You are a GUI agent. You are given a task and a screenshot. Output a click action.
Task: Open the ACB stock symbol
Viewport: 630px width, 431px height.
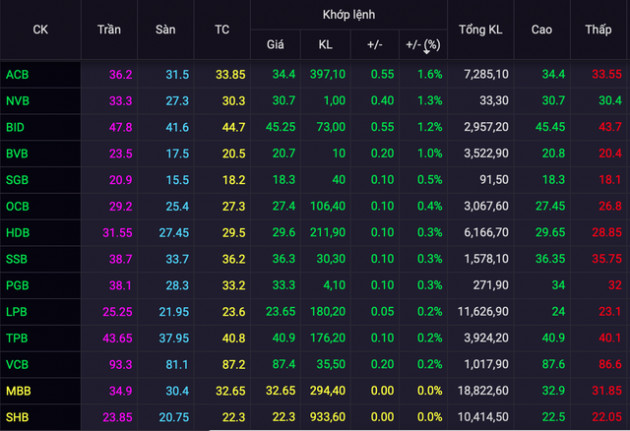(17, 75)
